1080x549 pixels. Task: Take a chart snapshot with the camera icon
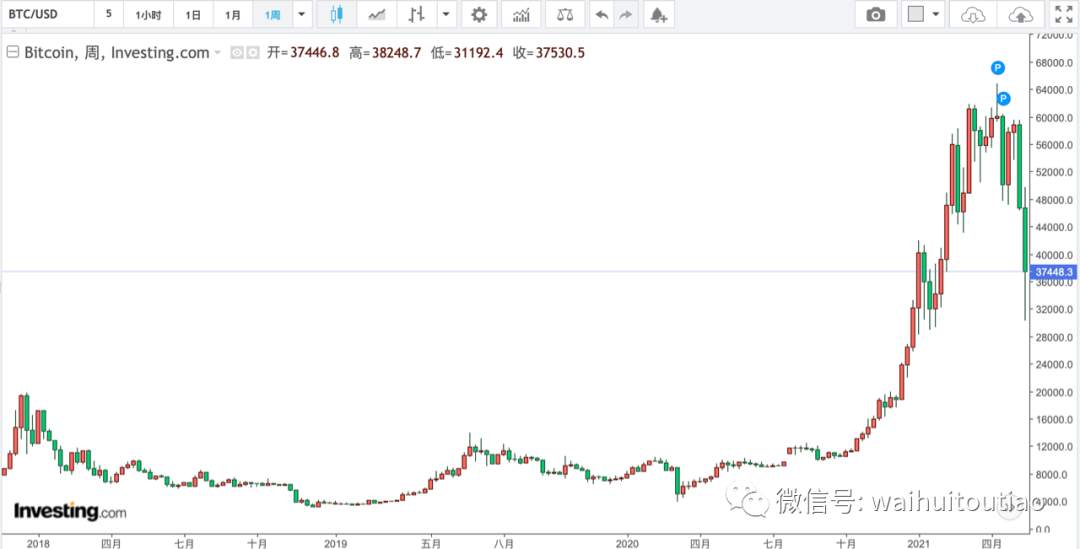tap(875, 14)
